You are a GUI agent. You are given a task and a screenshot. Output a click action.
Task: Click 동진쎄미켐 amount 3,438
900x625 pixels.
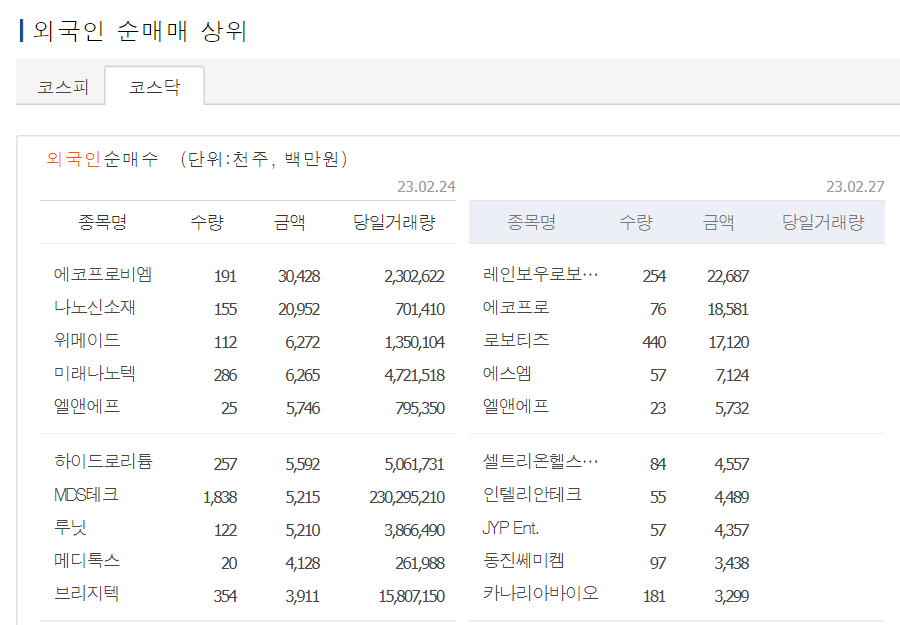click(x=731, y=564)
